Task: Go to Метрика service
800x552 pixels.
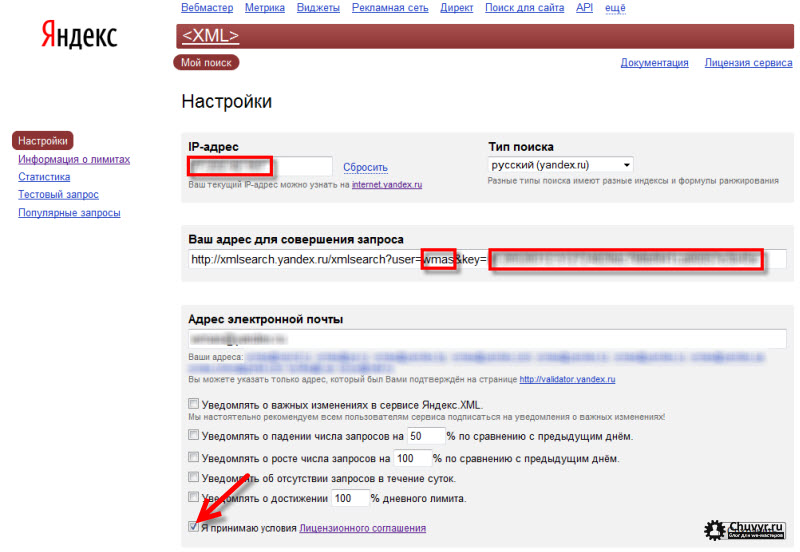Action: point(265,8)
